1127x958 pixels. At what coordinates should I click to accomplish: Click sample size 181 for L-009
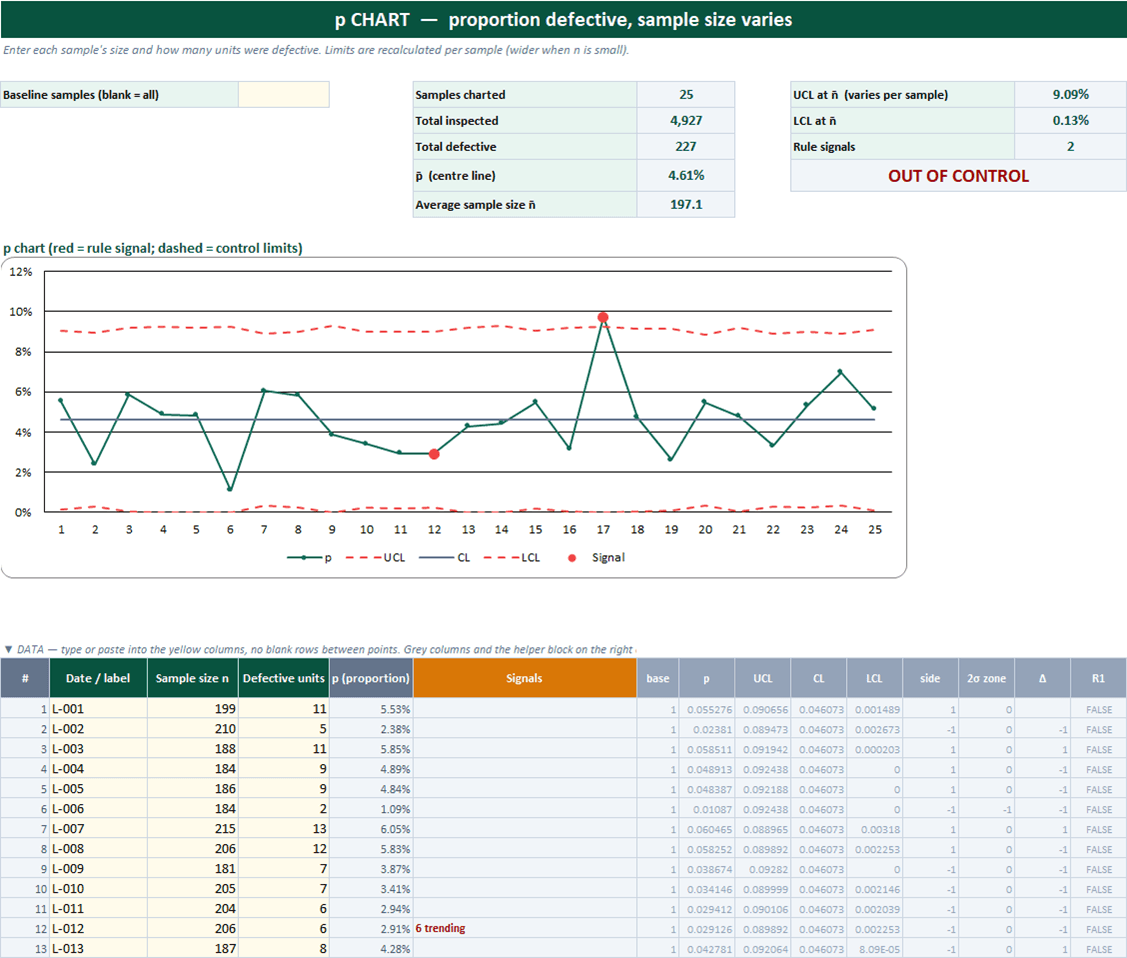(x=192, y=870)
